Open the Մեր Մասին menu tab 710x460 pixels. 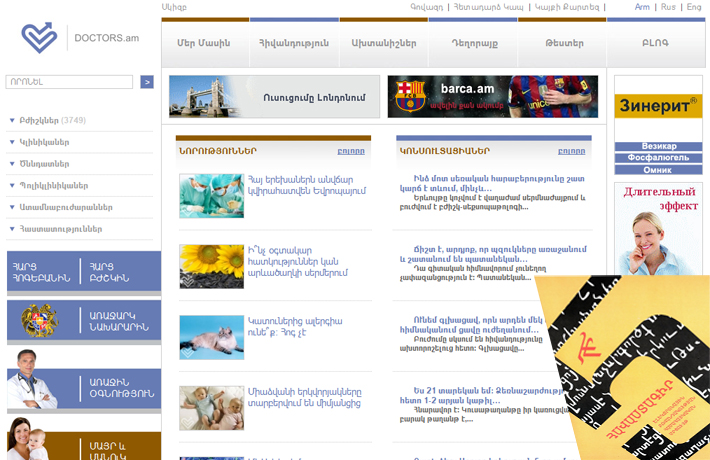click(204, 43)
